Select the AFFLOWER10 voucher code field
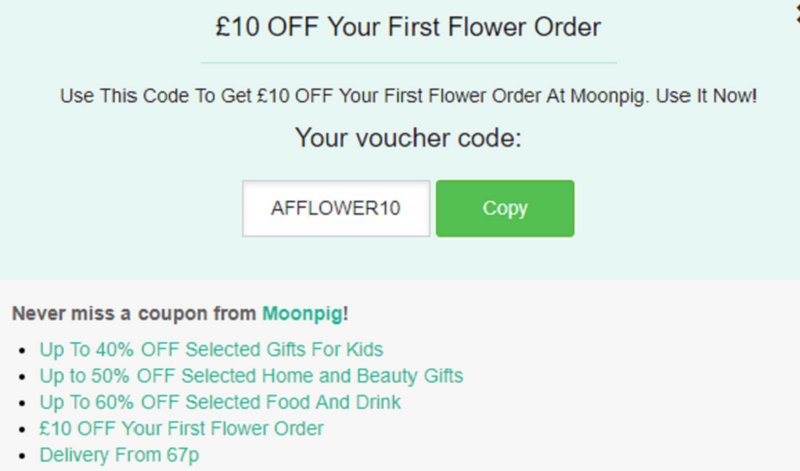Image resolution: width=800 pixels, height=471 pixels. [336, 208]
